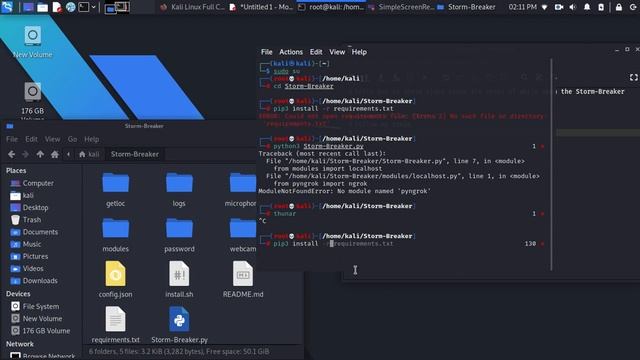Click the screen recorder camera tray icon
Screen dimensions: 640x360
point(559,7)
